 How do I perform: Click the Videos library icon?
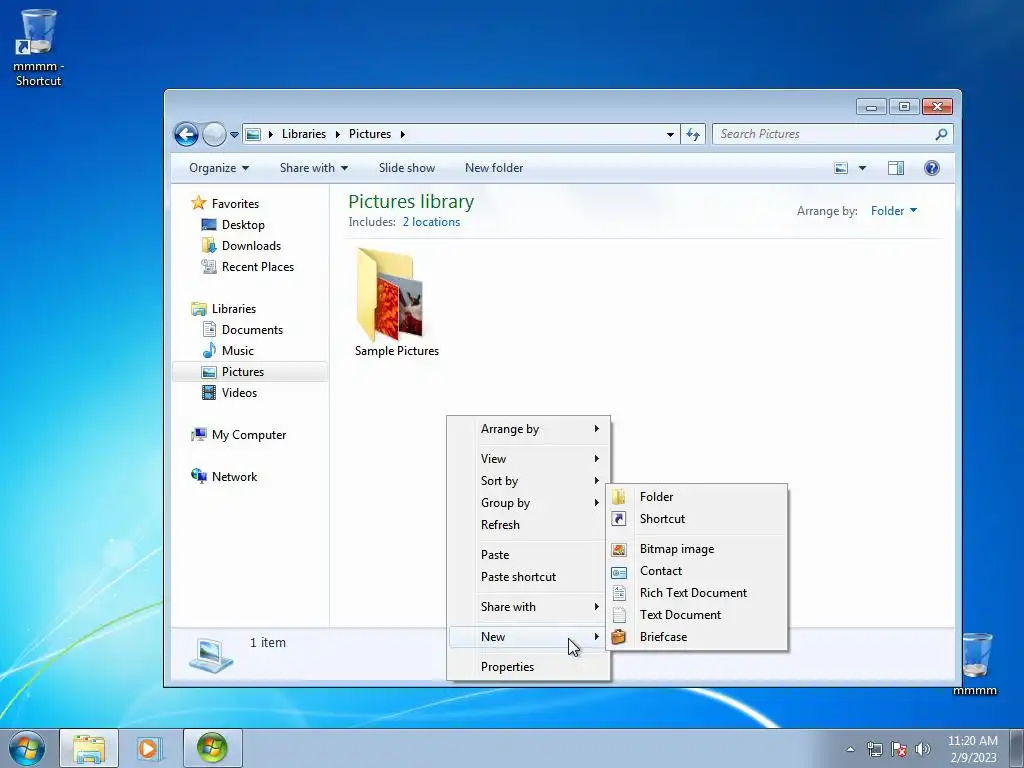pos(209,392)
